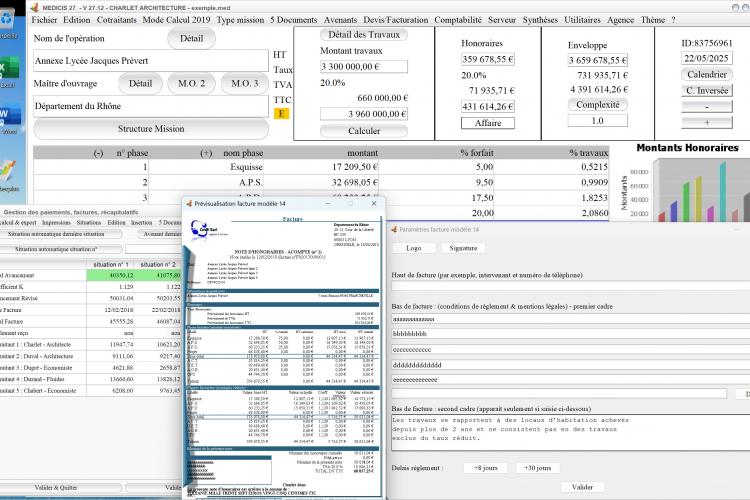This screenshot has height=500, width=750.
Task: Click the second cadre text area
Action: (x=571, y=433)
